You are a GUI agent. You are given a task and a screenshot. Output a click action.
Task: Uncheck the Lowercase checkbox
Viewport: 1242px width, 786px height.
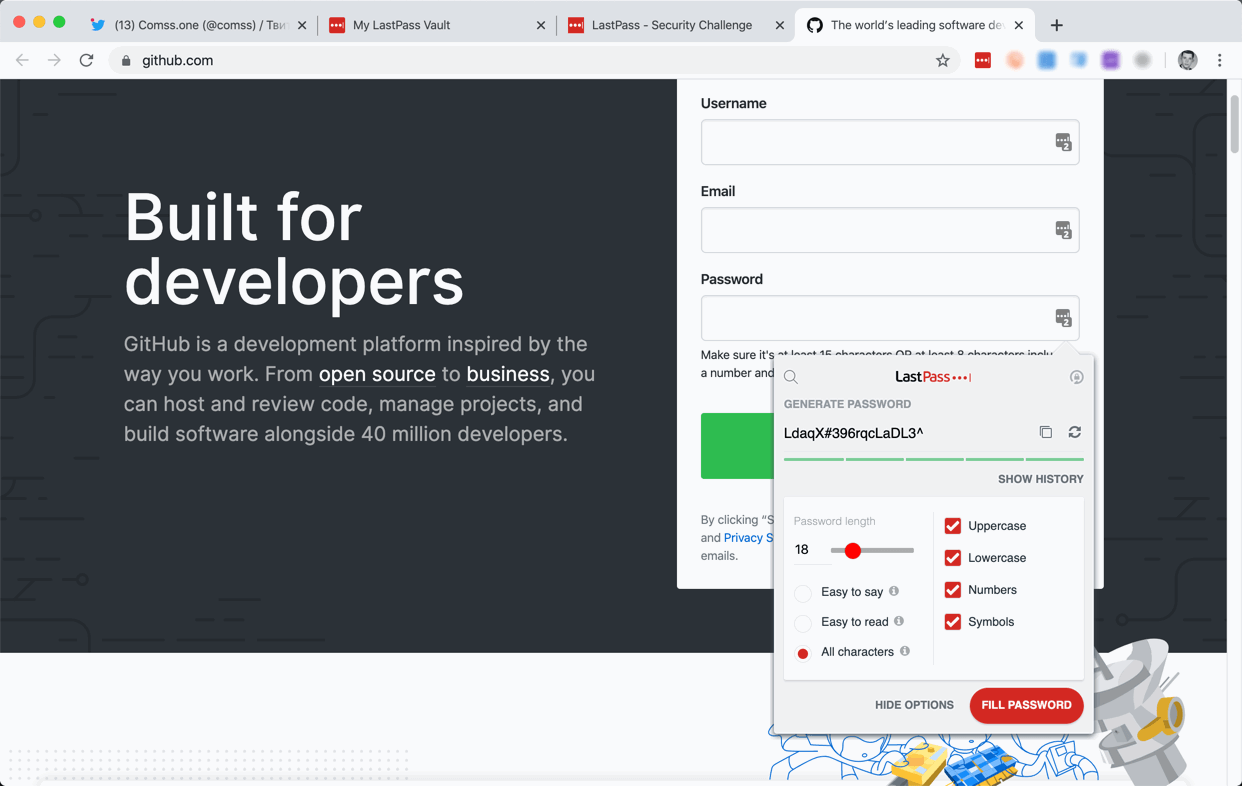[953, 558]
